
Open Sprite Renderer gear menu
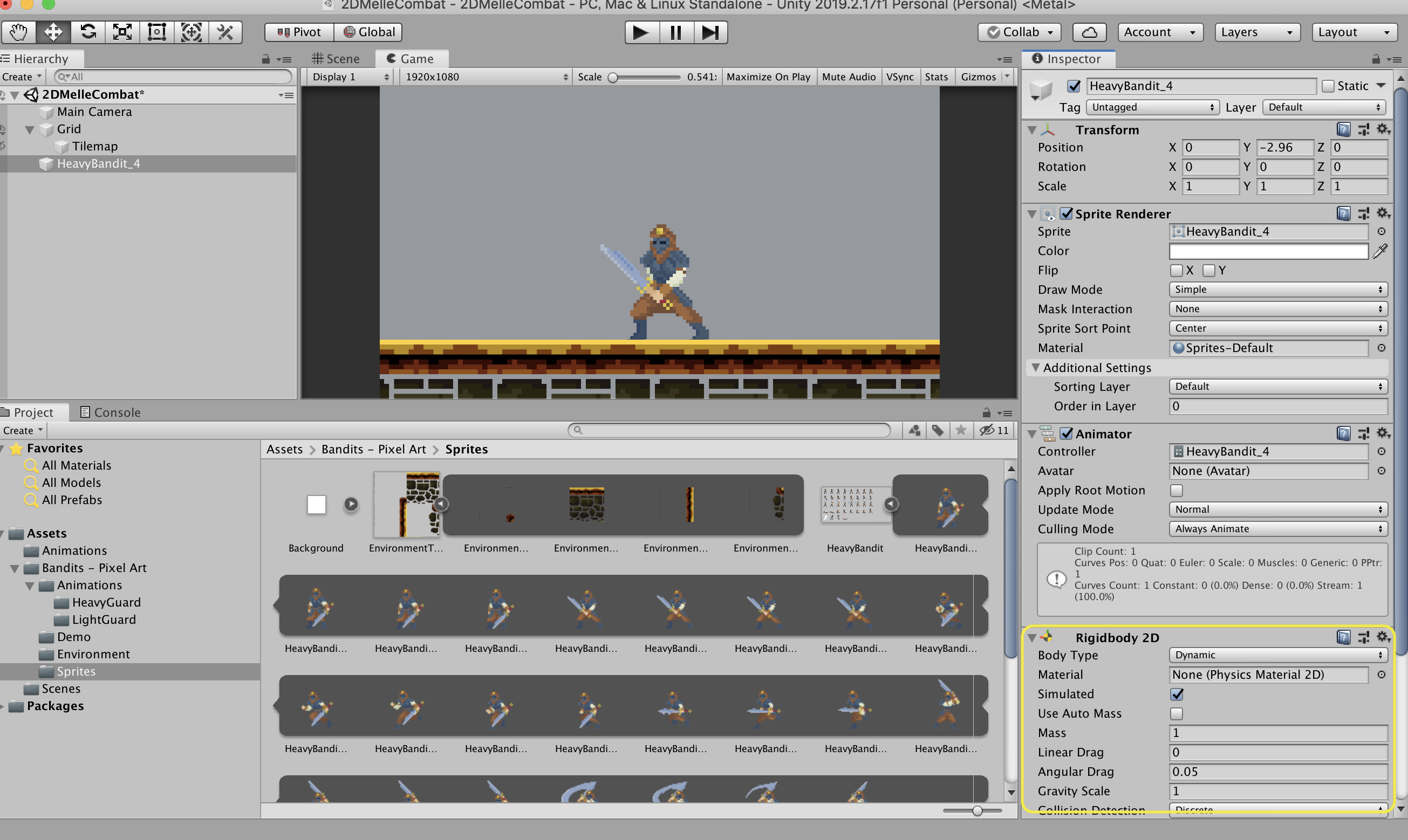(1383, 214)
